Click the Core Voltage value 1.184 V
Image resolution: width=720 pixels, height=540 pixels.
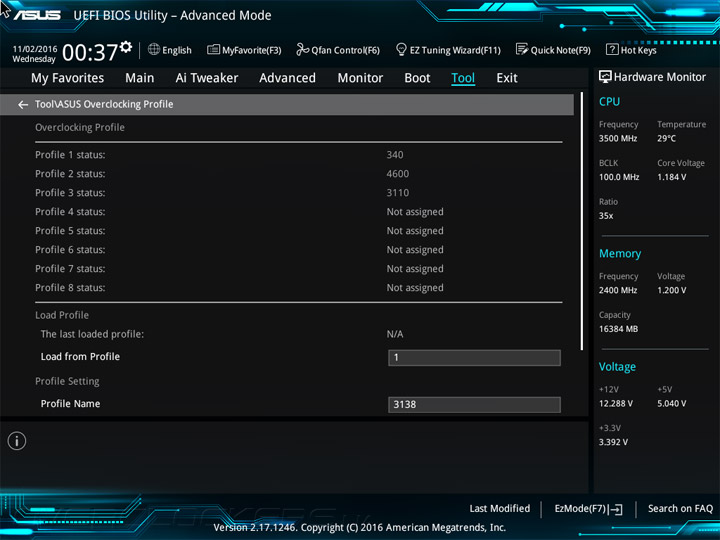(x=672, y=177)
